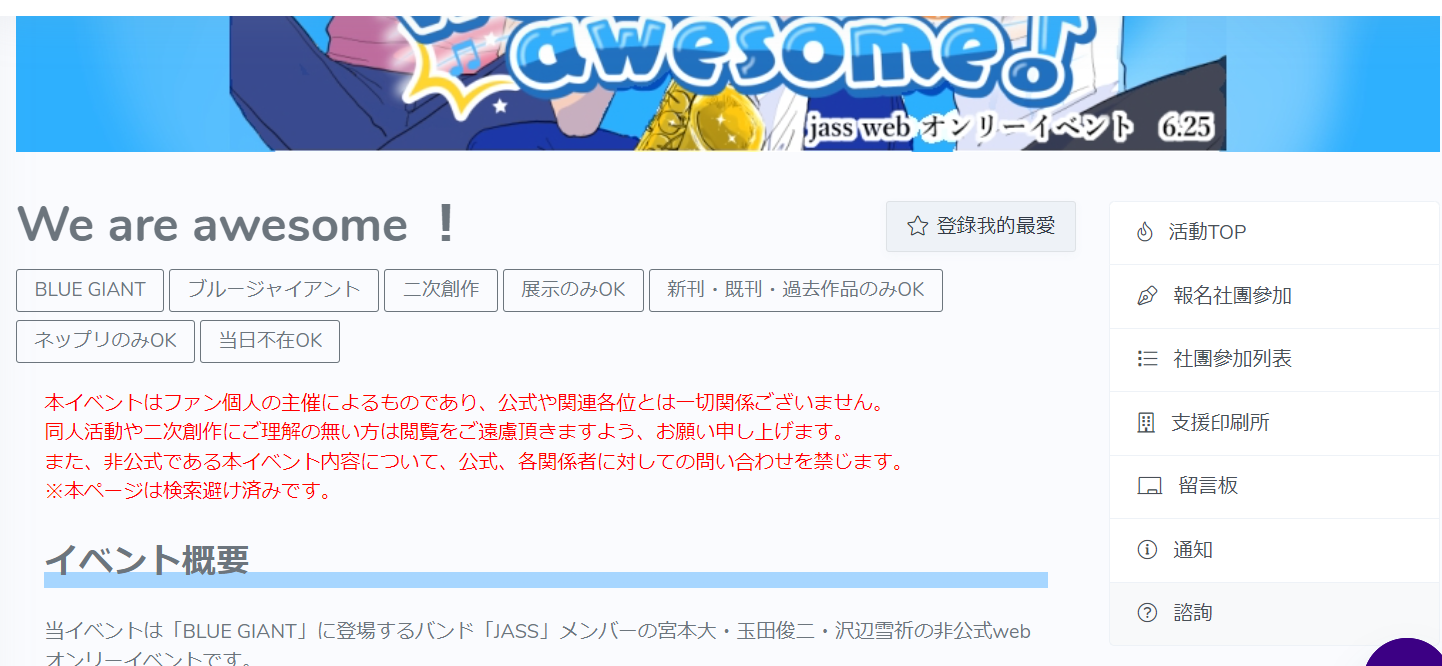Click the 当日不在OK tag
This screenshot has width=1442, height=666.
point(270,341)
